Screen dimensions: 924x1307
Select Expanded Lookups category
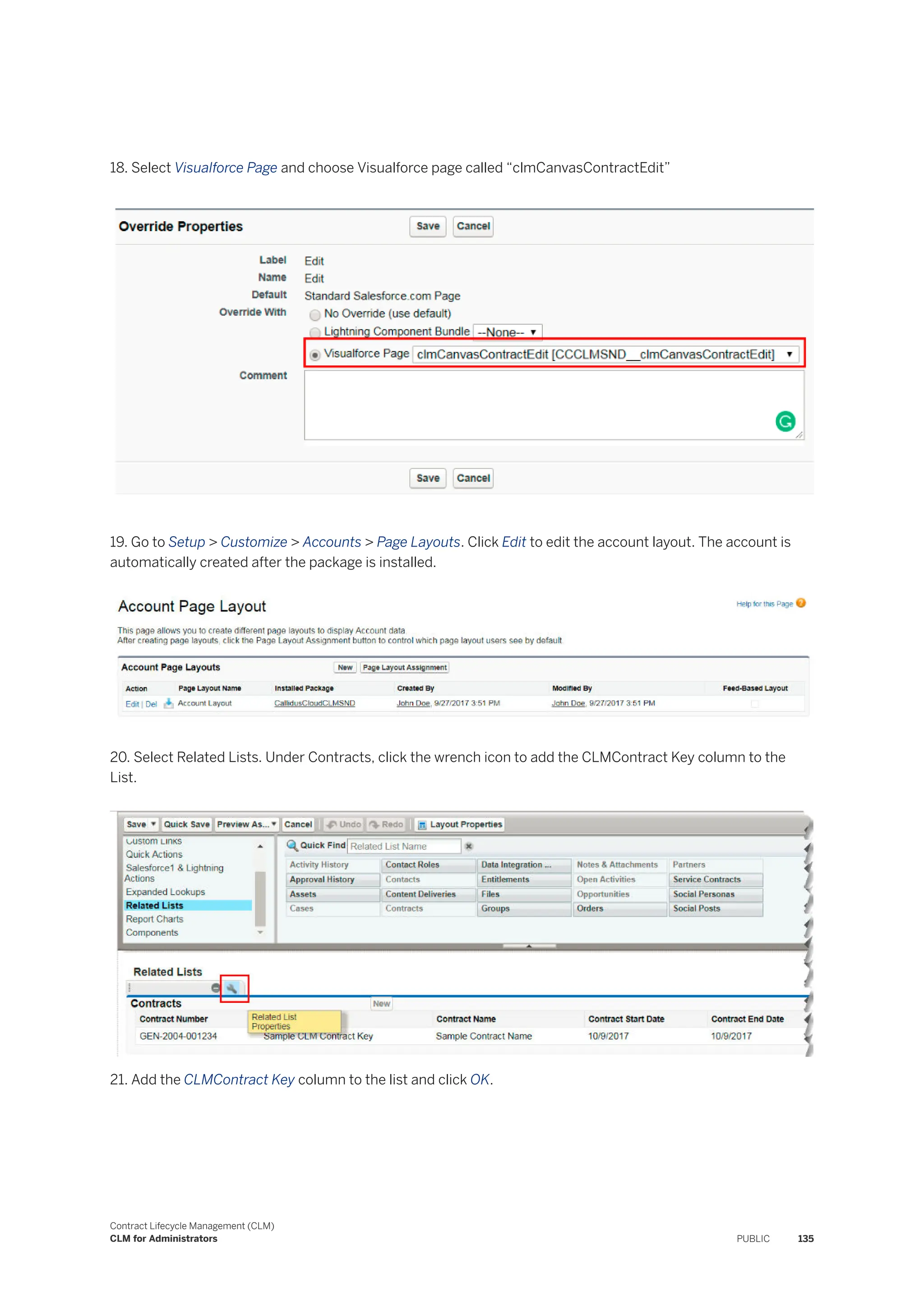(x=166, y=892)
